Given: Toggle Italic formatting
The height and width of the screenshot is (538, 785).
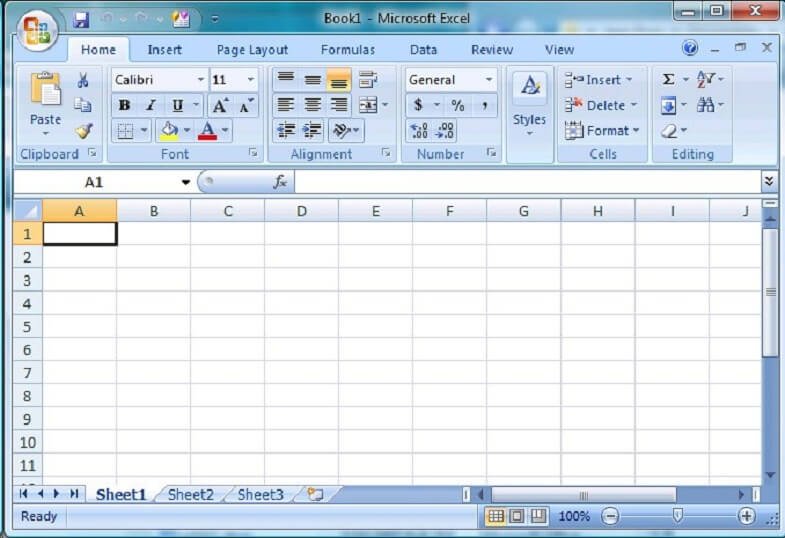Looking at the screenshot, I should [x=151, y=105].
